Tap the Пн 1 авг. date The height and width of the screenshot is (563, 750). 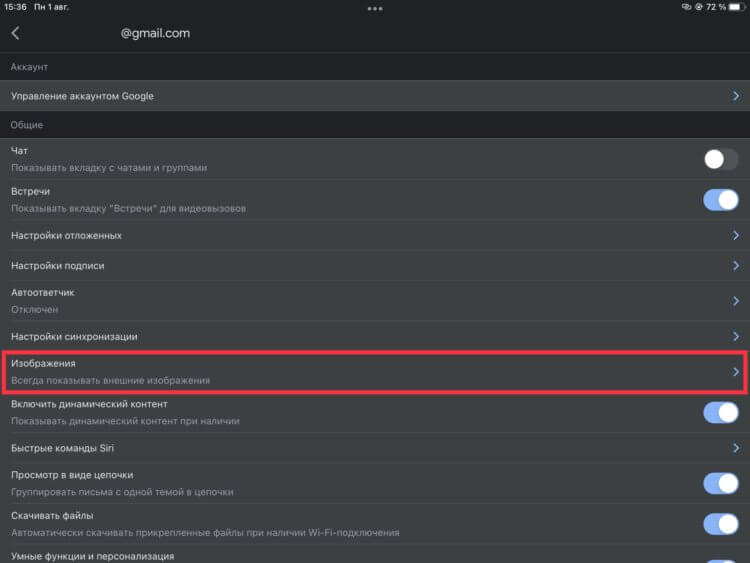pos(52,7)
